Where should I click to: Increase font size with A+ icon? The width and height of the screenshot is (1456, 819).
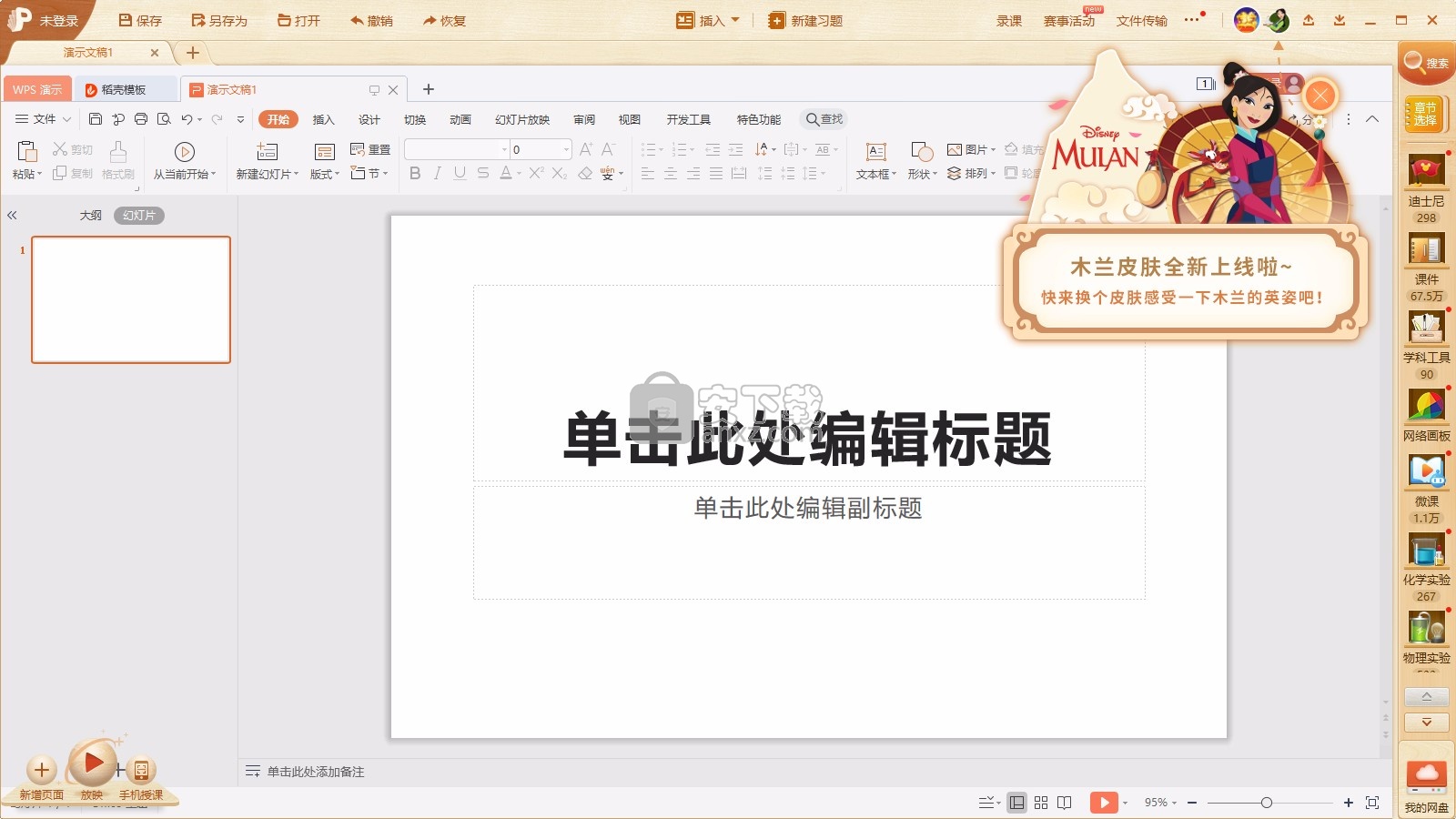(586, 149)
